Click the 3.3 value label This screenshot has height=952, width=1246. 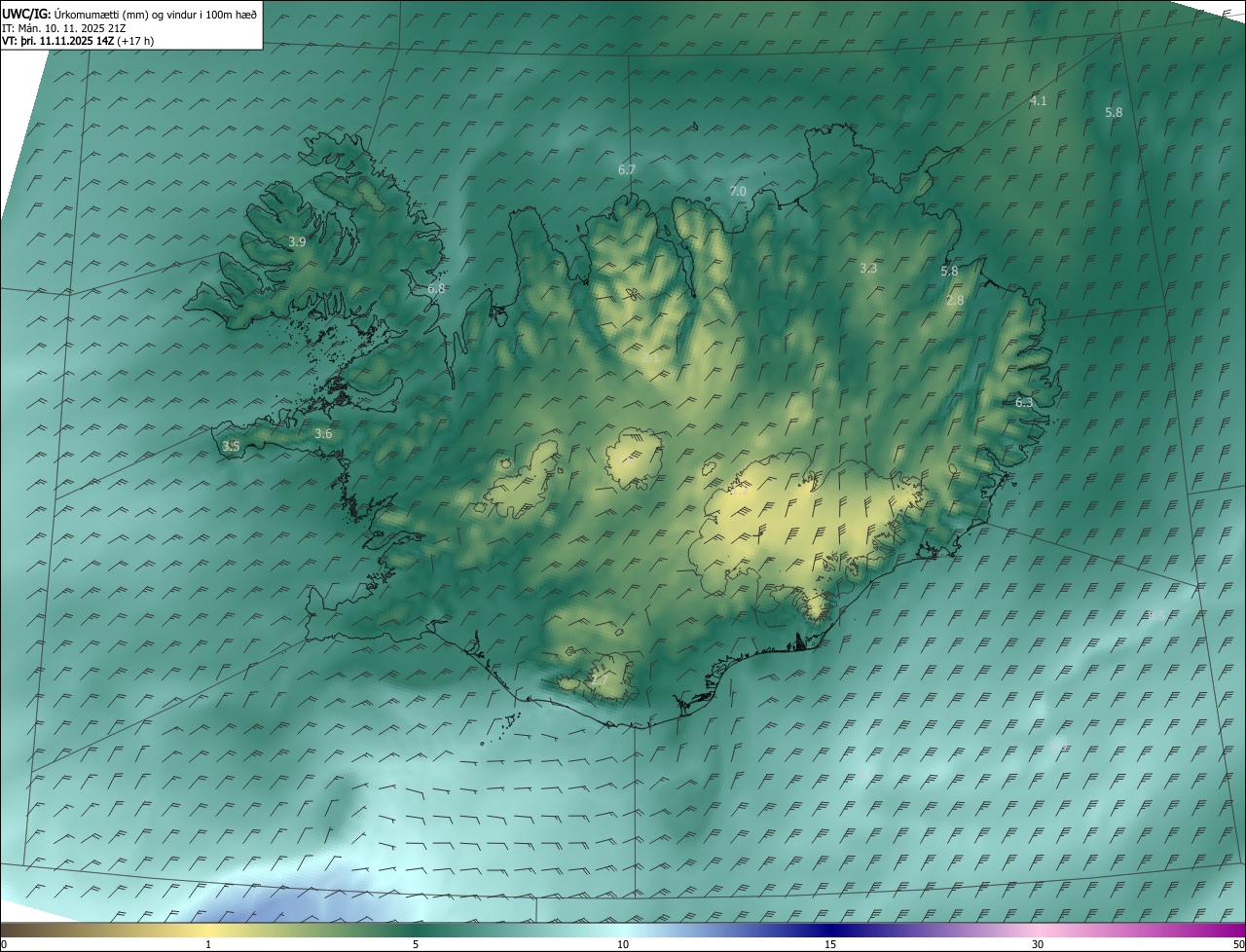[x=868, y=268]
